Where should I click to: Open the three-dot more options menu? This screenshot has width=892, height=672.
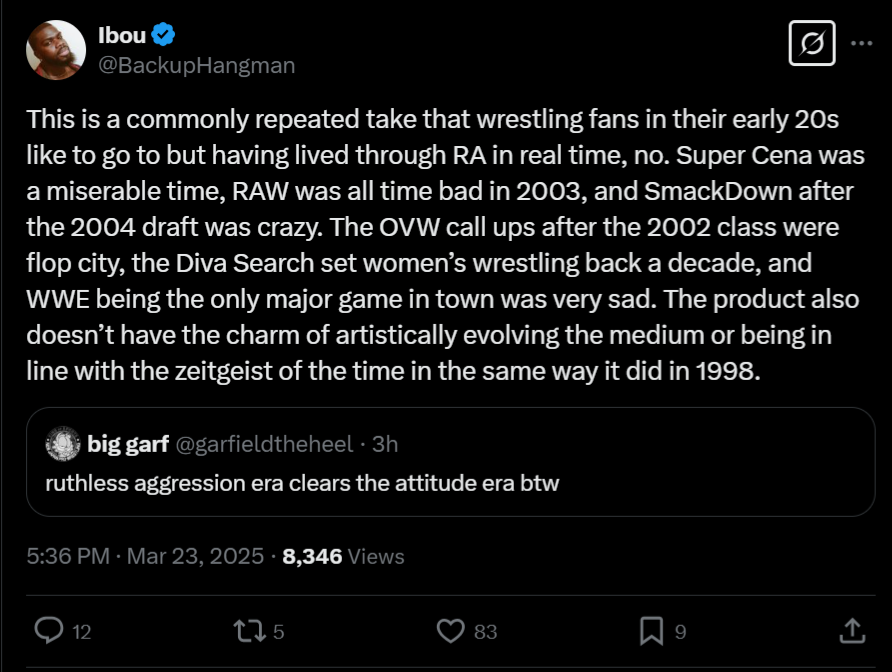860,45
